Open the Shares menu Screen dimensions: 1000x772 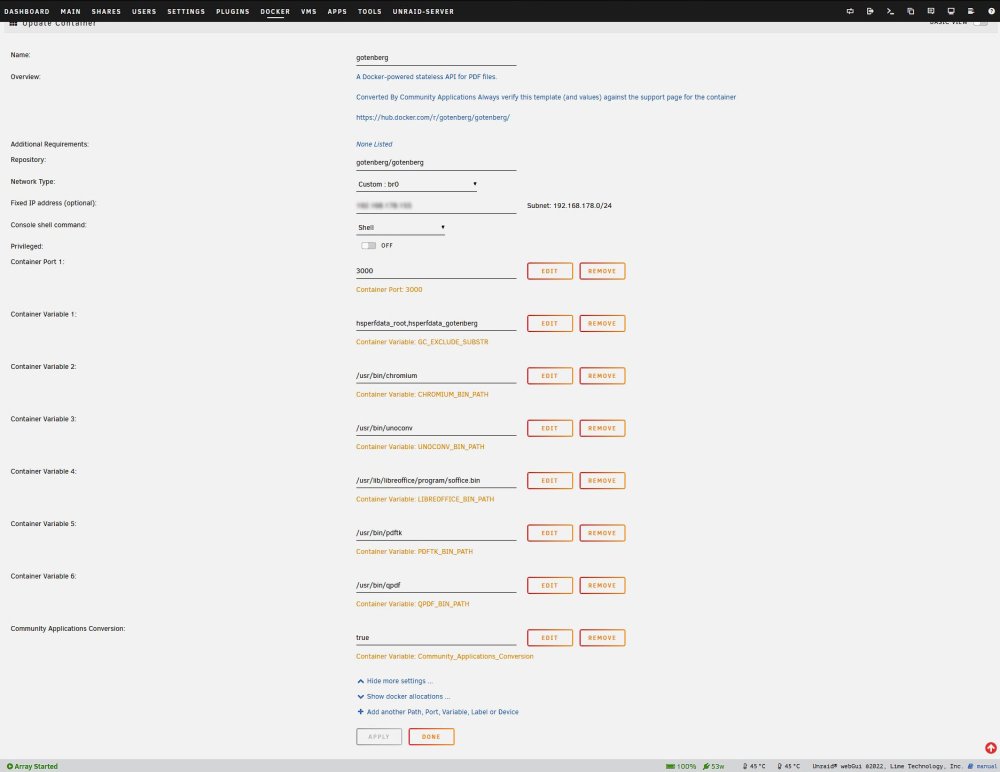pos(107,11)
